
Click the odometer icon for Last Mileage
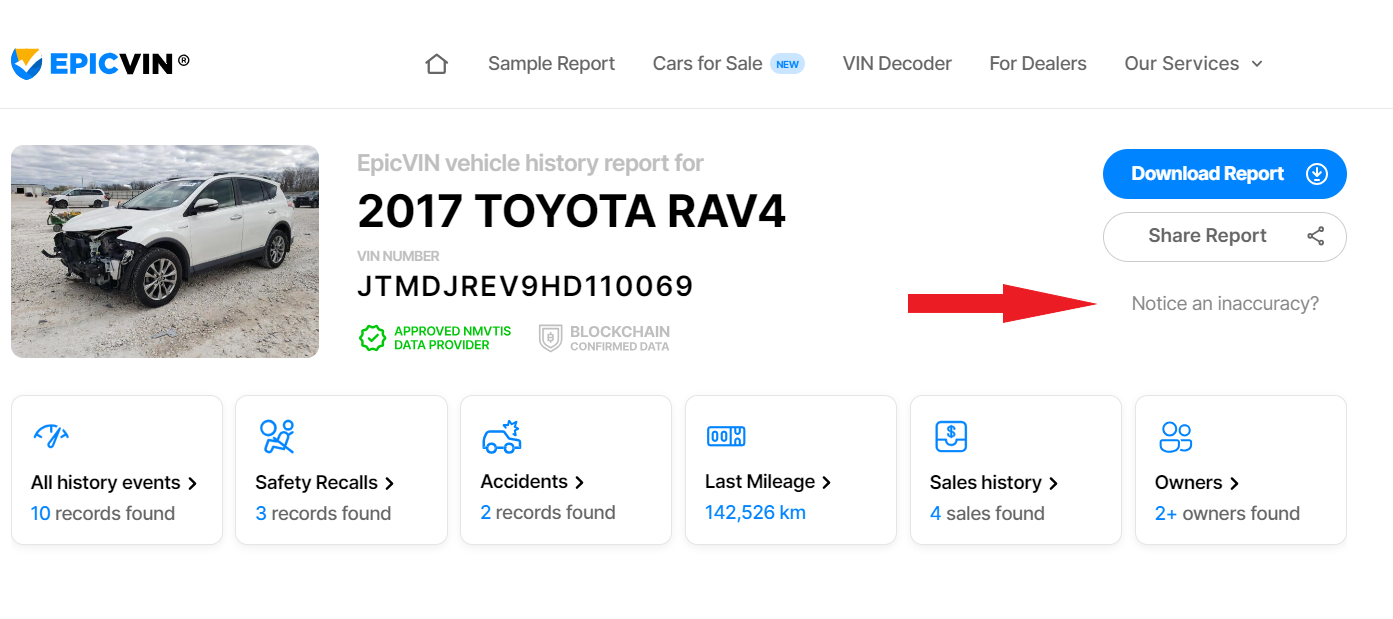726,436
